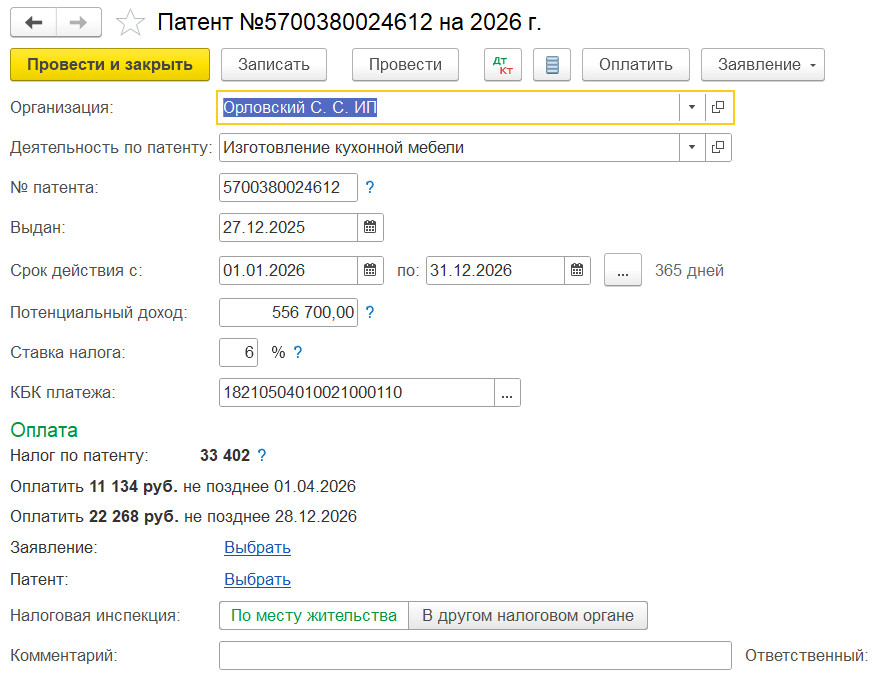Viewport: 873px width, 696px height.
Task: Post the document with Провести
Action: coord(405,65)
